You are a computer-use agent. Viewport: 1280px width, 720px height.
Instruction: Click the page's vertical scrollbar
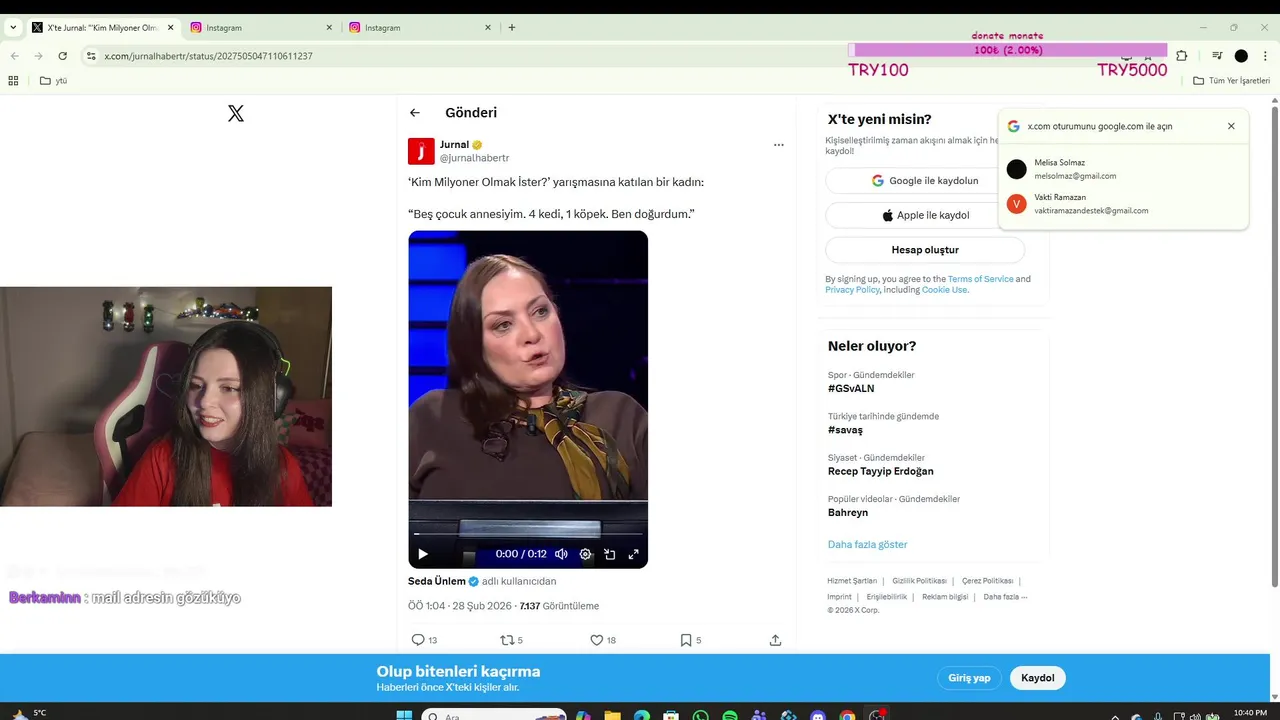1274,345
